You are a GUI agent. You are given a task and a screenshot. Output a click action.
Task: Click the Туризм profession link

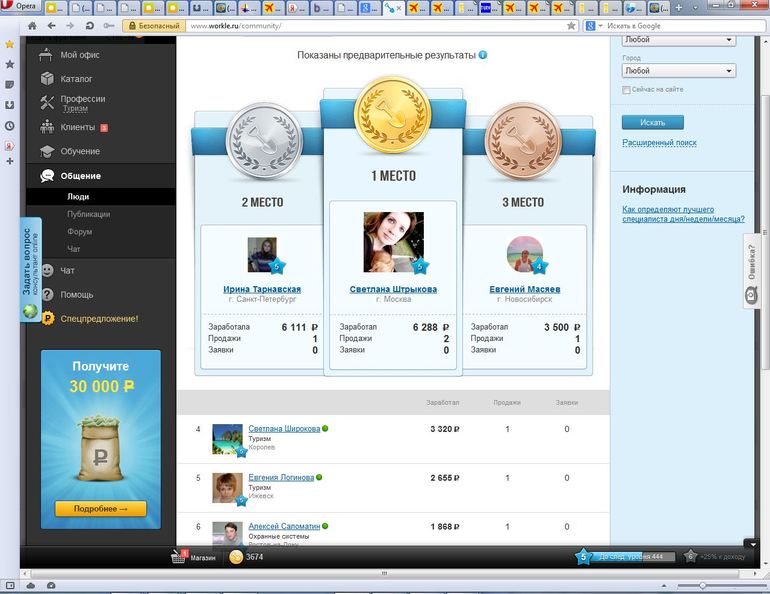75,109
